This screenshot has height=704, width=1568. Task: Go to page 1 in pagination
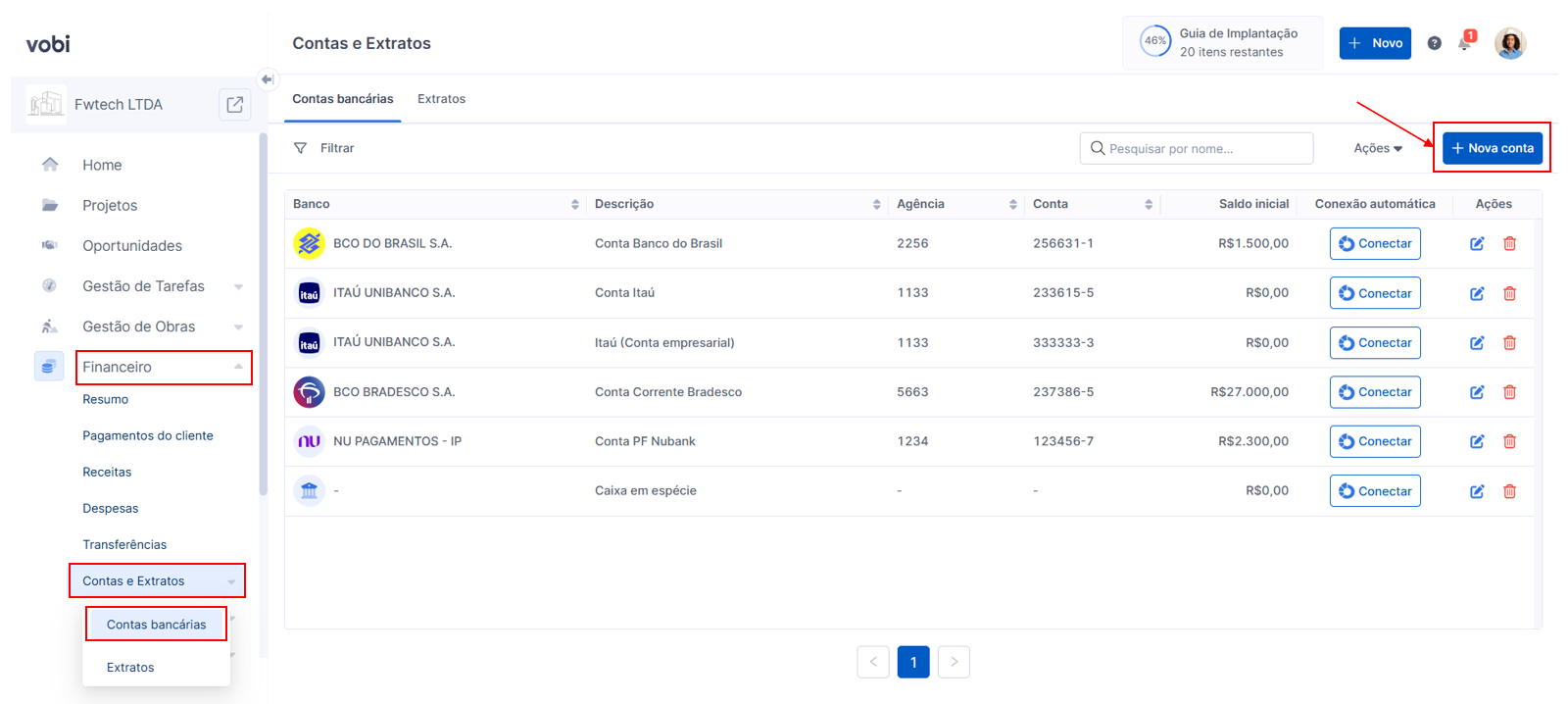pyautogui.click(x=913, y=662)
